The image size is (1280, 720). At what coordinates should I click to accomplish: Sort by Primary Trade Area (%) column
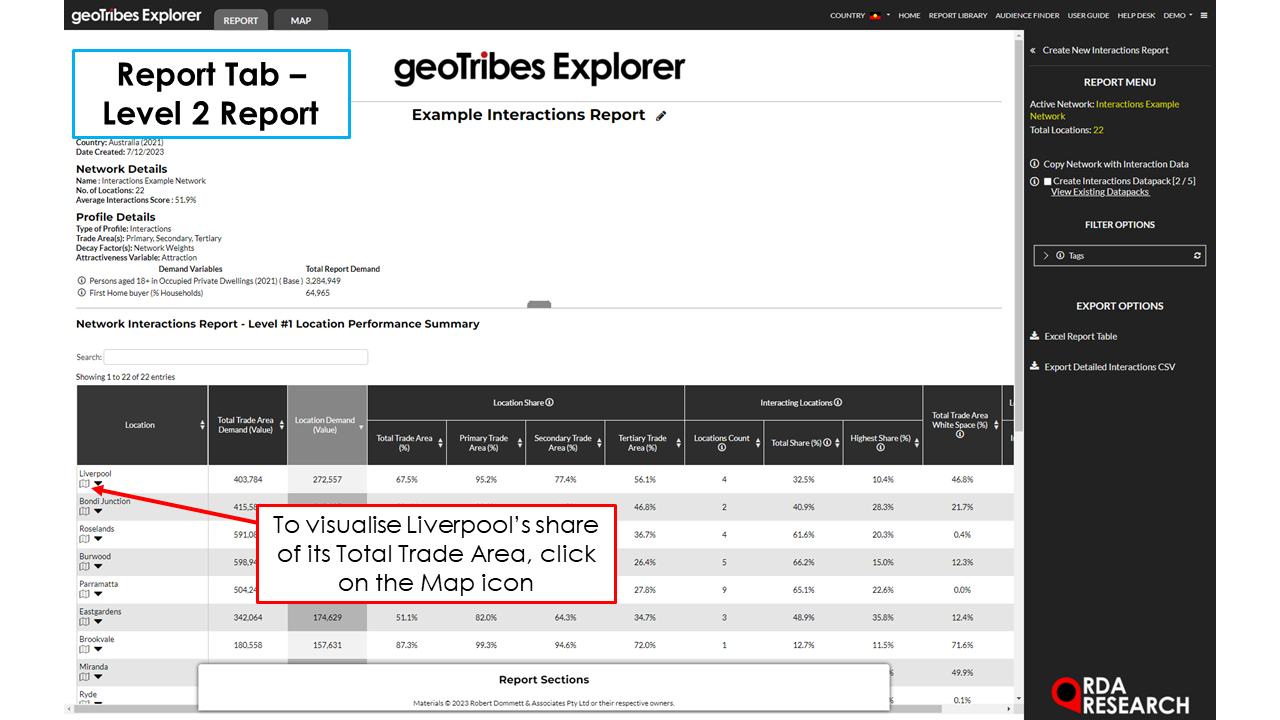485,443
